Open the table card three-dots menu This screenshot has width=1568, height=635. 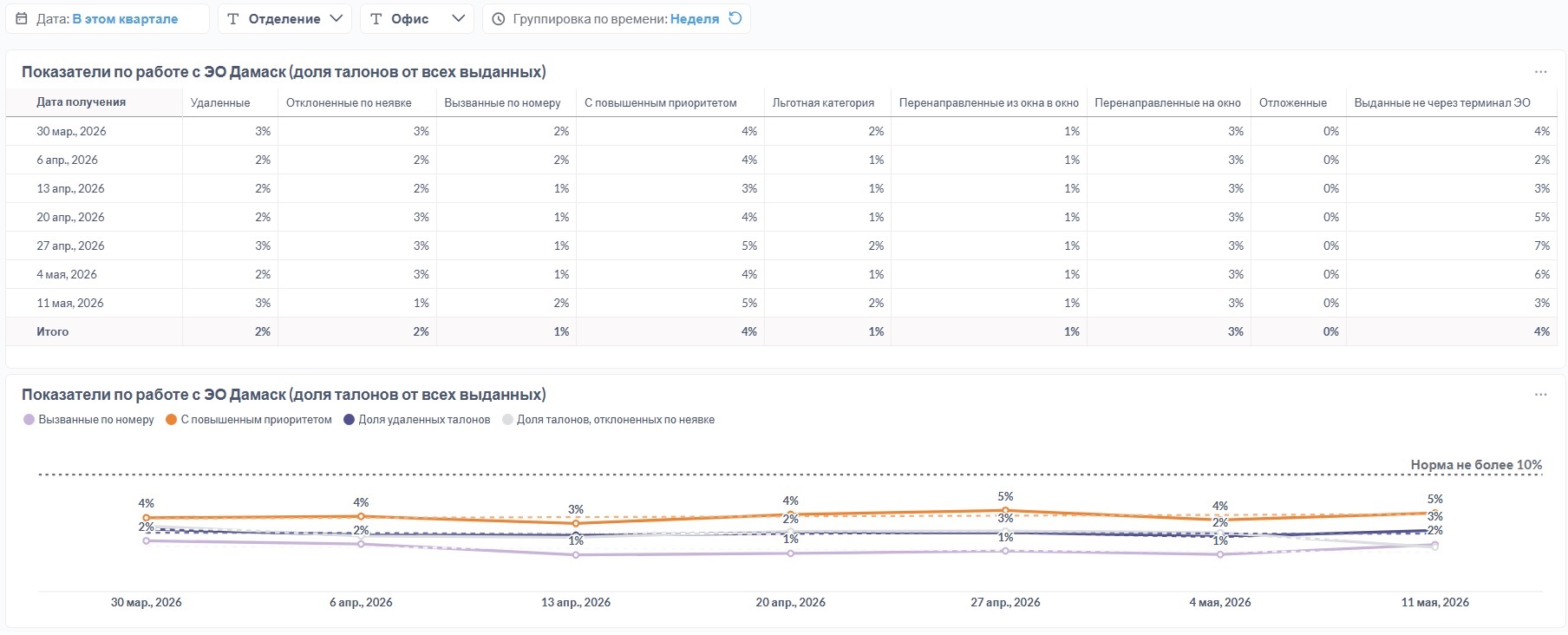click(1540, 72)
